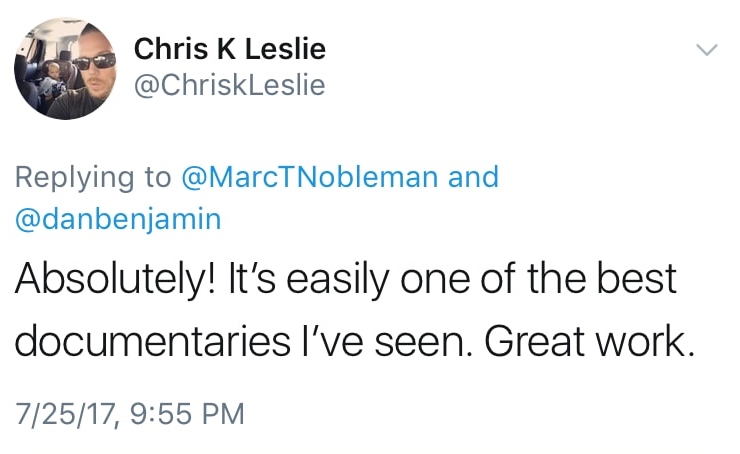Click the "Replying to" label

coord(93,178)
